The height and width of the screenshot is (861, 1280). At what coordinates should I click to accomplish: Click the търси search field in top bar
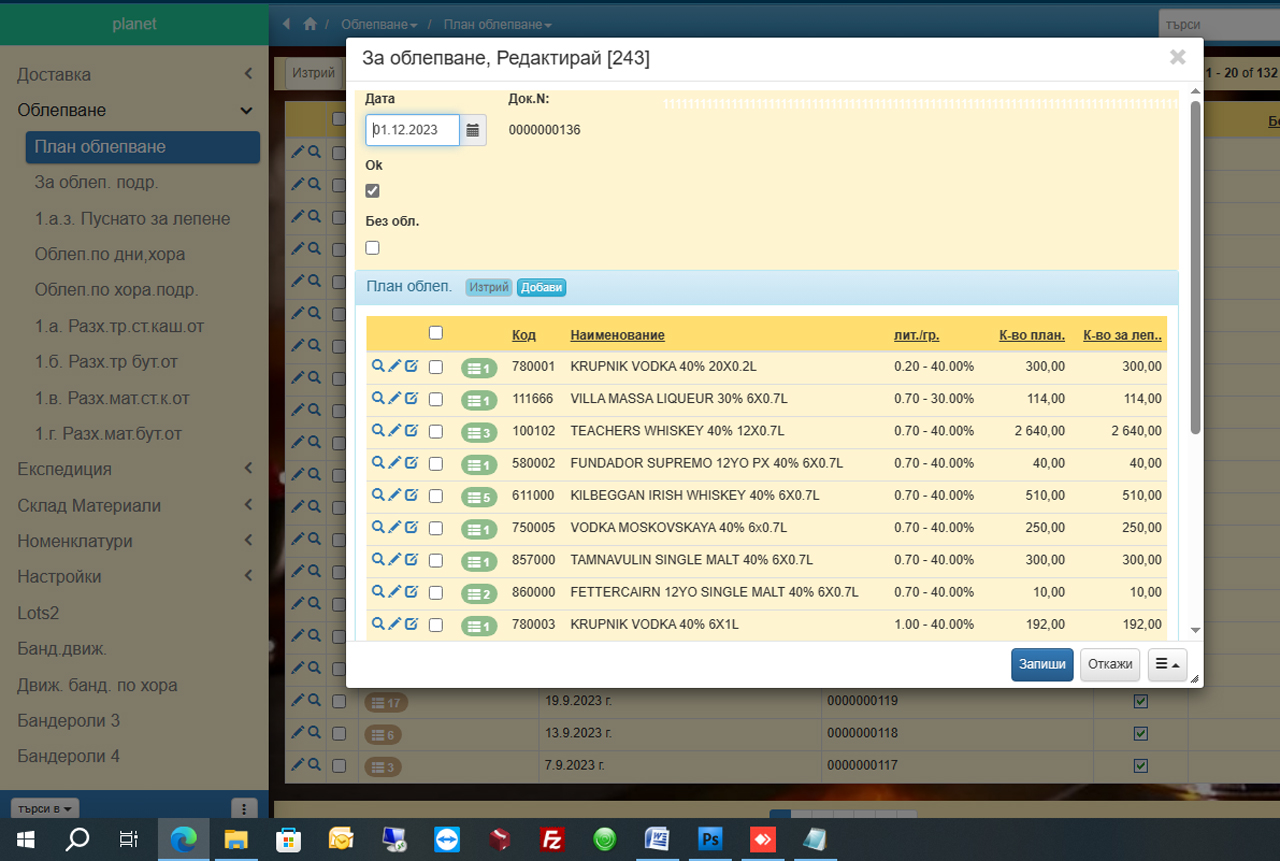coord(1219,24)
